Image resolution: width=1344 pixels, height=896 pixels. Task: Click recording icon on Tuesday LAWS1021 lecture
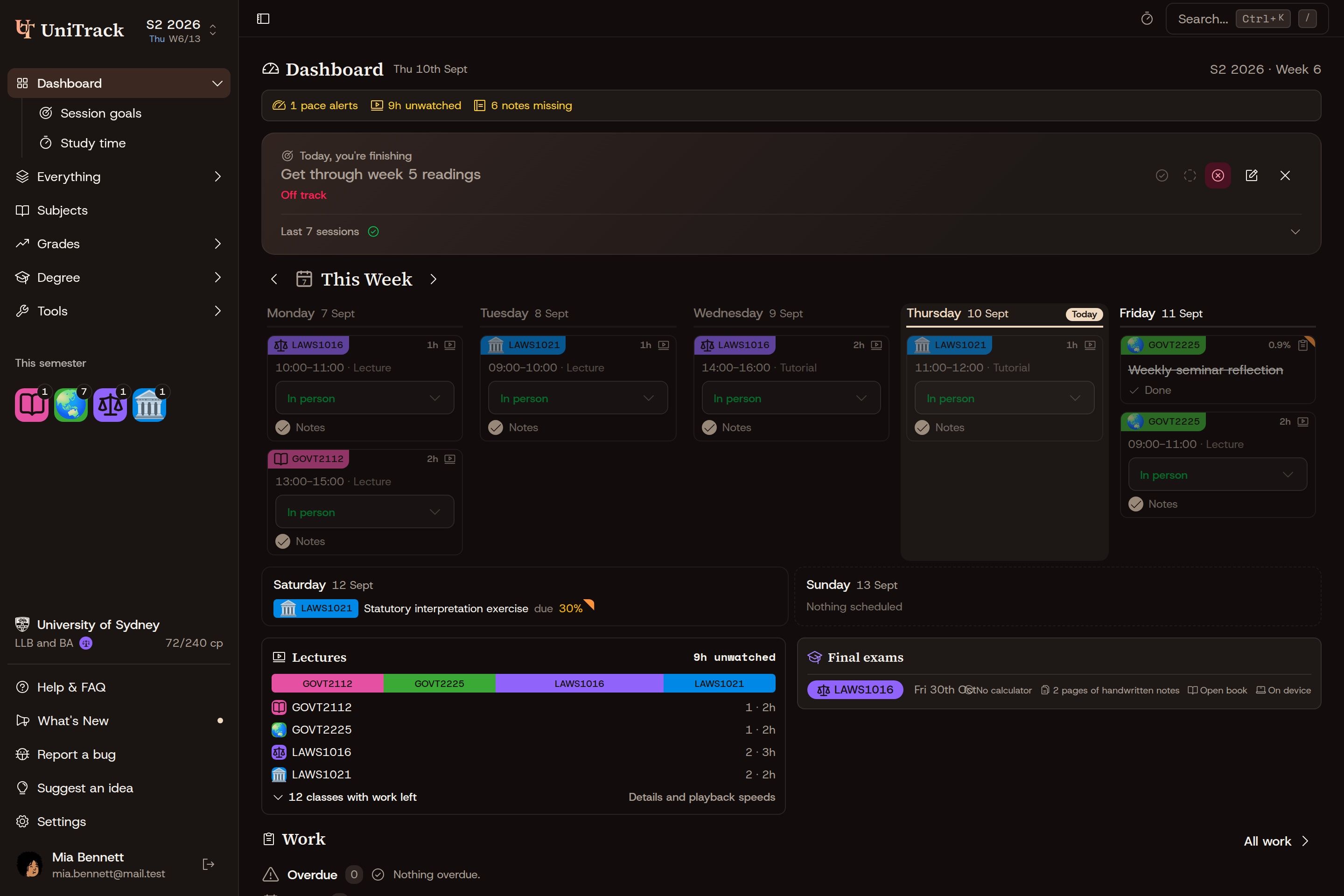(x=664, y=344)
